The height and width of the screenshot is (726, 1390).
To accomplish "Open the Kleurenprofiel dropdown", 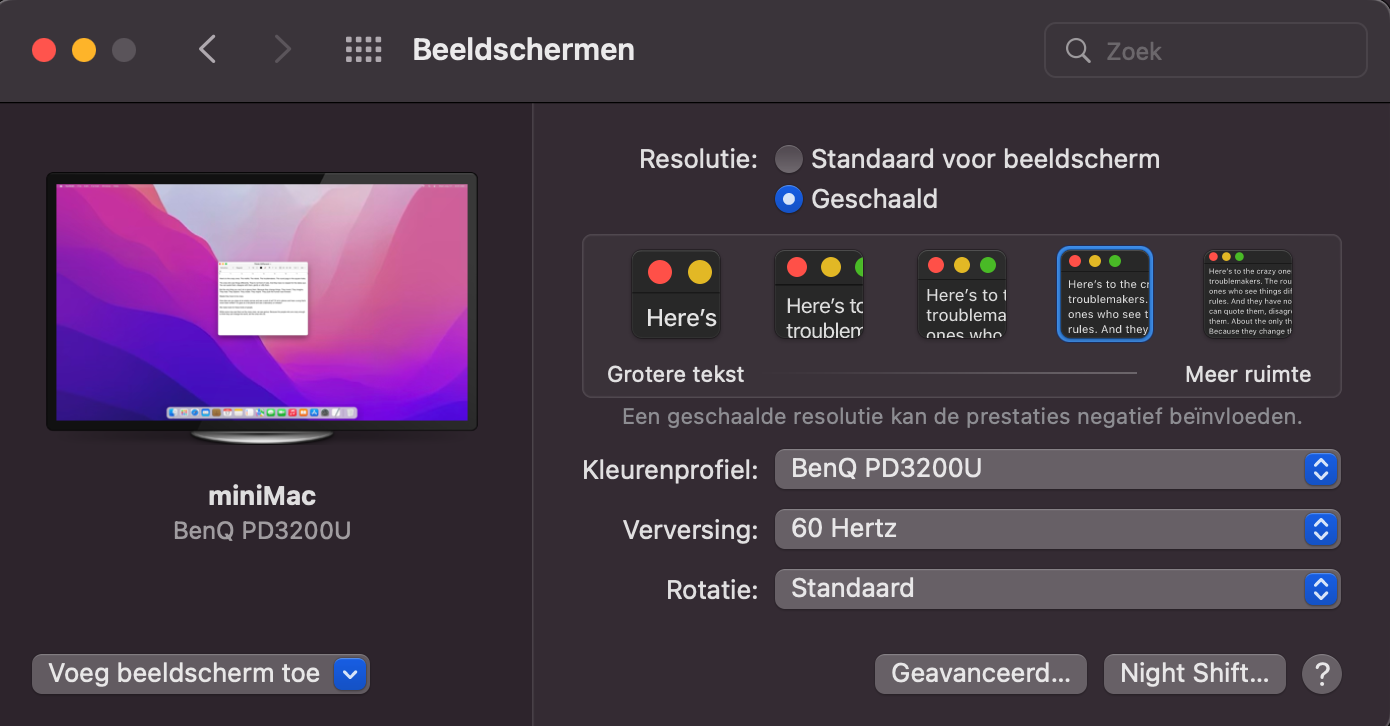I will [x=1057, y=468].
